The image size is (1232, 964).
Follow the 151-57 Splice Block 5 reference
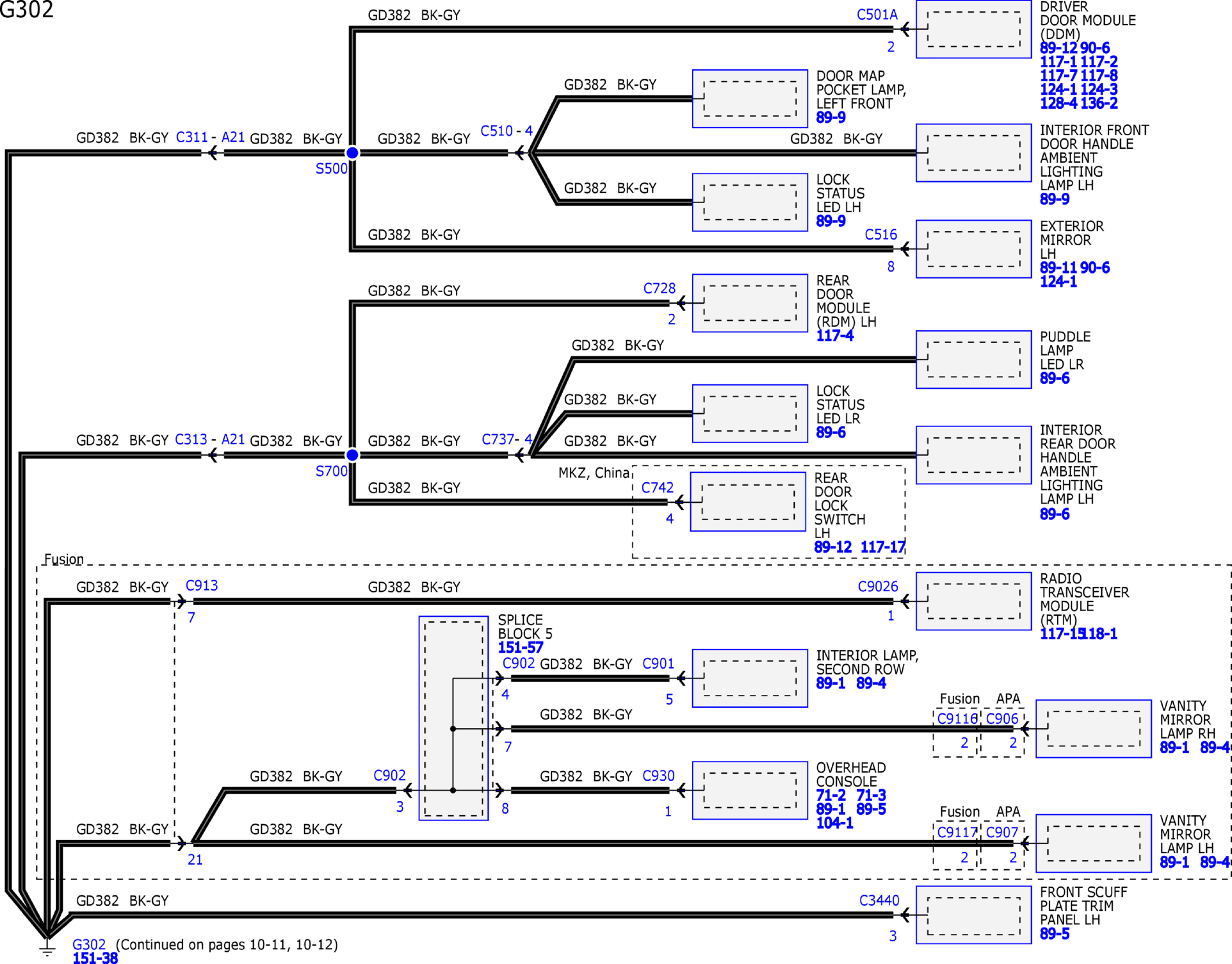click(x=521, y=648)
